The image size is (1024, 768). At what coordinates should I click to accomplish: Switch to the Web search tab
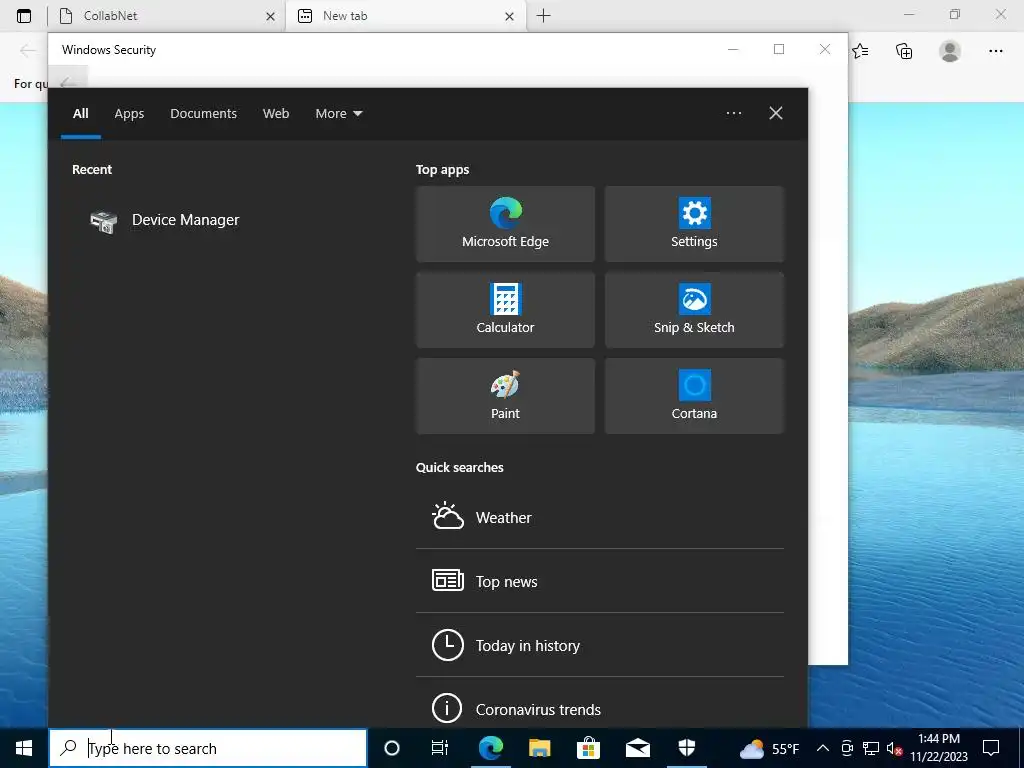pyautogui.click(x=276, y=114)
